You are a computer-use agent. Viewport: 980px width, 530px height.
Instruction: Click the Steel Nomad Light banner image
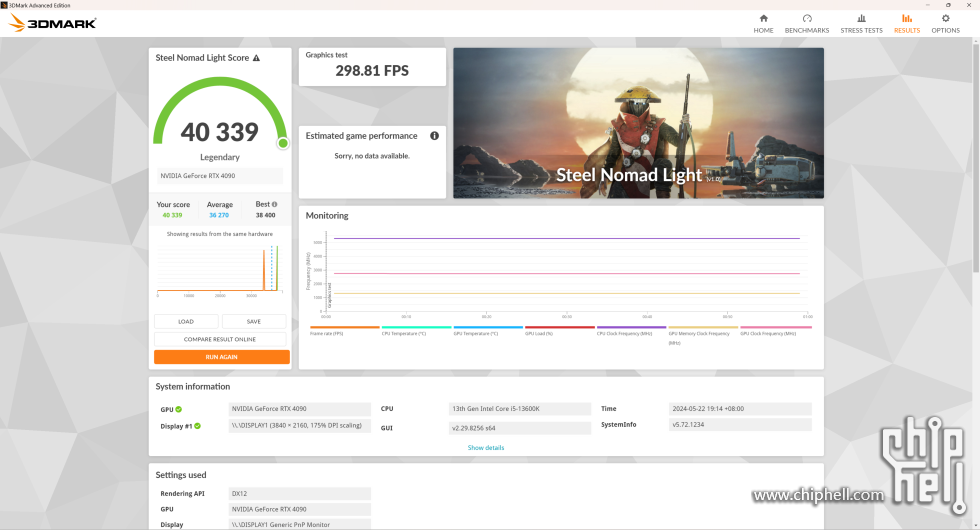tap(638, 123)
